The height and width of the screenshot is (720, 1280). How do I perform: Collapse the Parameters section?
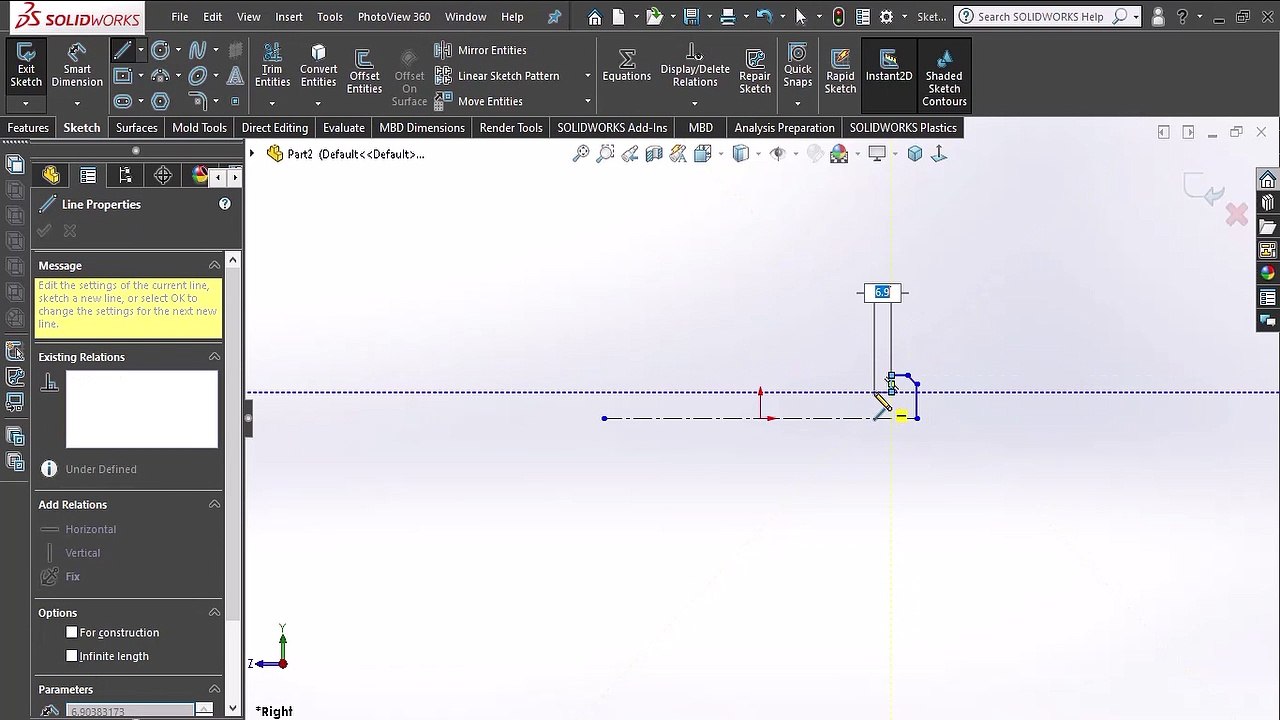214,690
